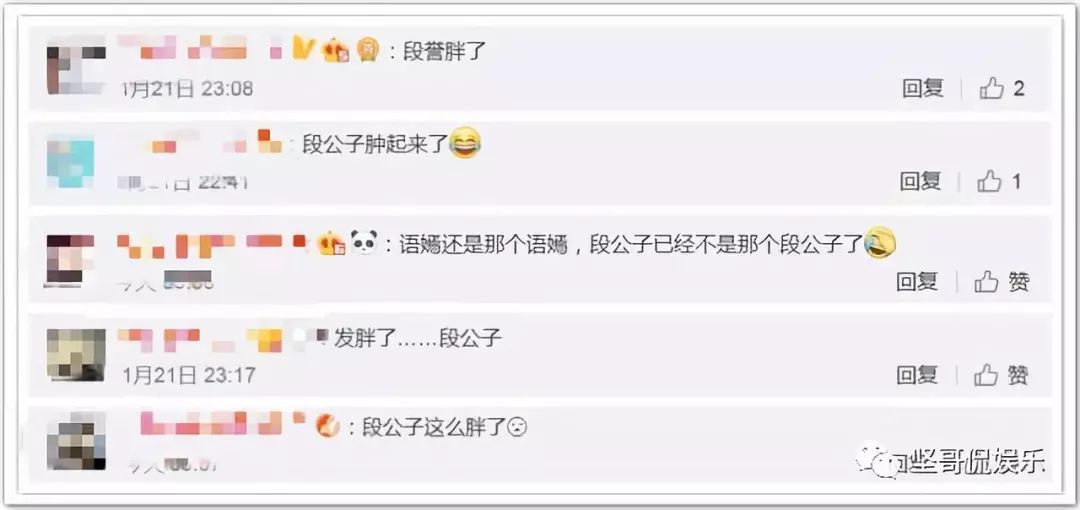Click the 坚哥侃娱乐 WeChat watermark
Screen dimensions: 1080x510
coord(951,460)
